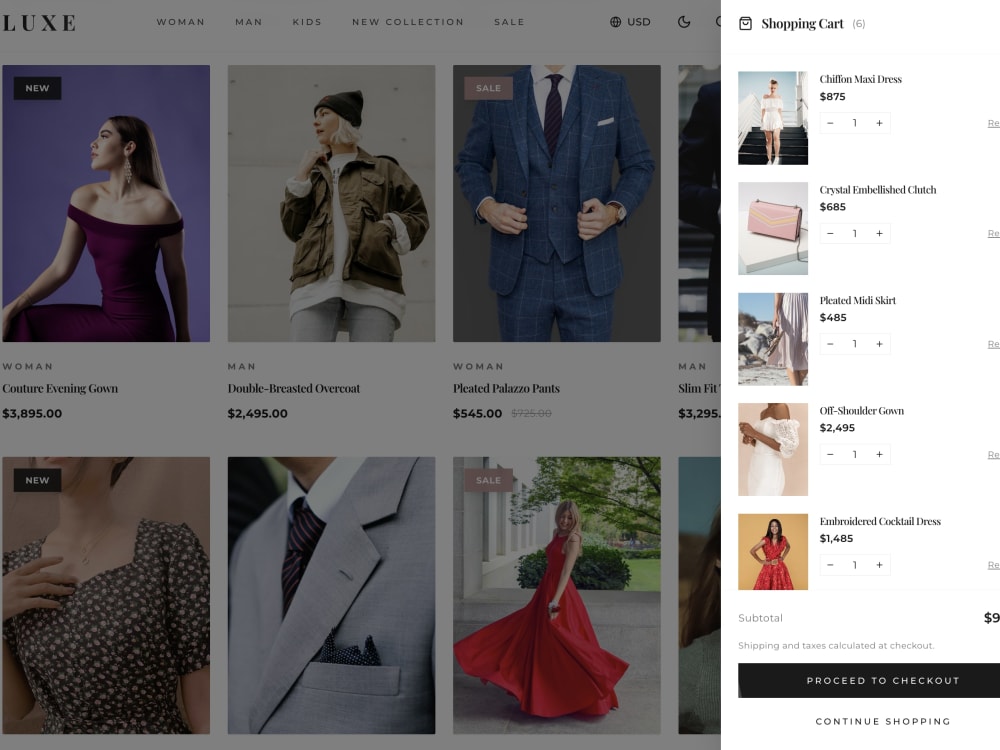This screenshot has width=1000, height=750.
Task: Remove Crystal Embellished Clutch from cart
Action: pos(994,233)
